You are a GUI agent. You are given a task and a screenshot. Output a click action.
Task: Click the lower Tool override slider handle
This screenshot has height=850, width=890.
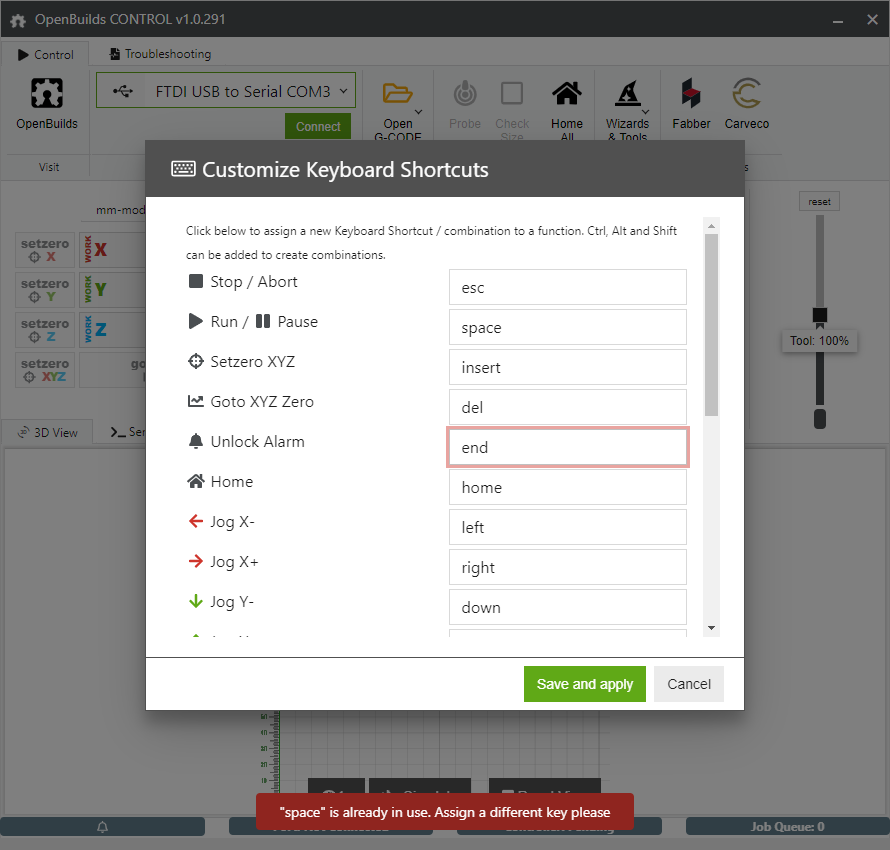pyautogui.click(x=820, y=419)
